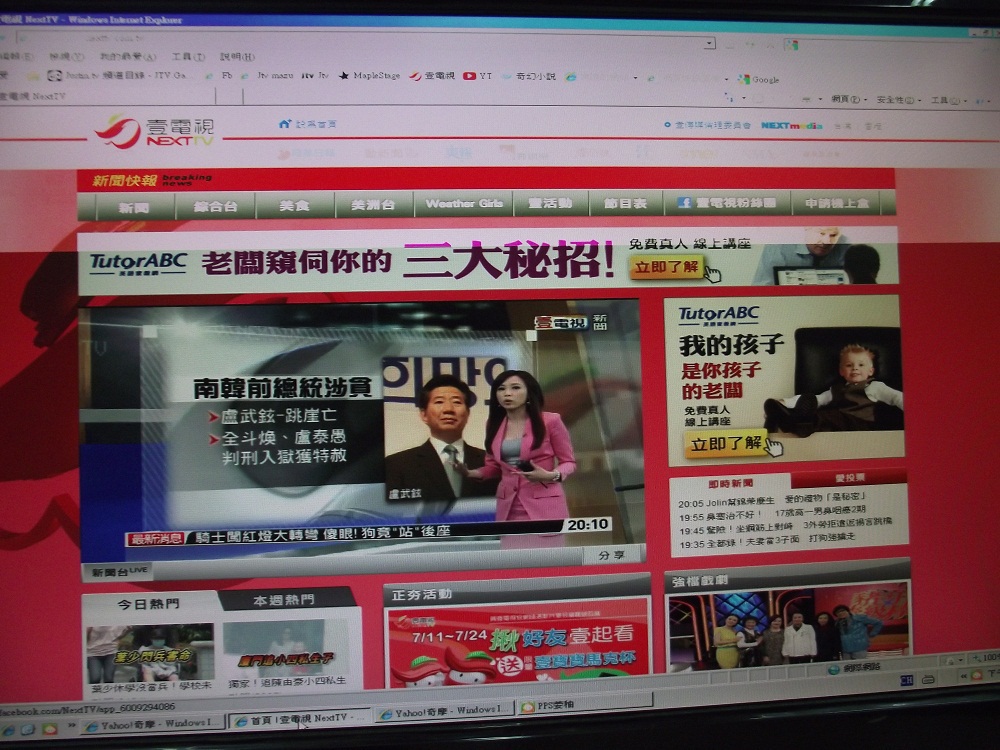Viewport: 1000px width, 750px height.
Task: Open the 壹電視粉絲團 Facebook tab
Action: [727, 202]
